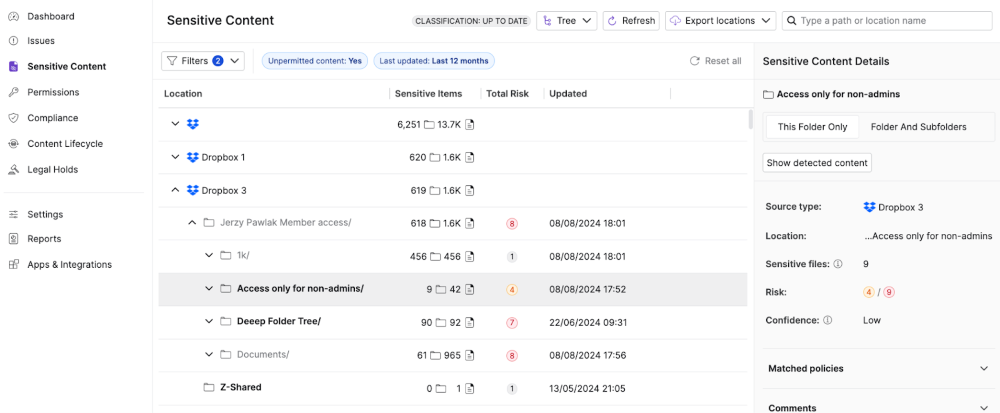This screenshot has width=1000, height=413.
Task: Click risk badge 4 on Access only row
Action: tap(511, 289)
